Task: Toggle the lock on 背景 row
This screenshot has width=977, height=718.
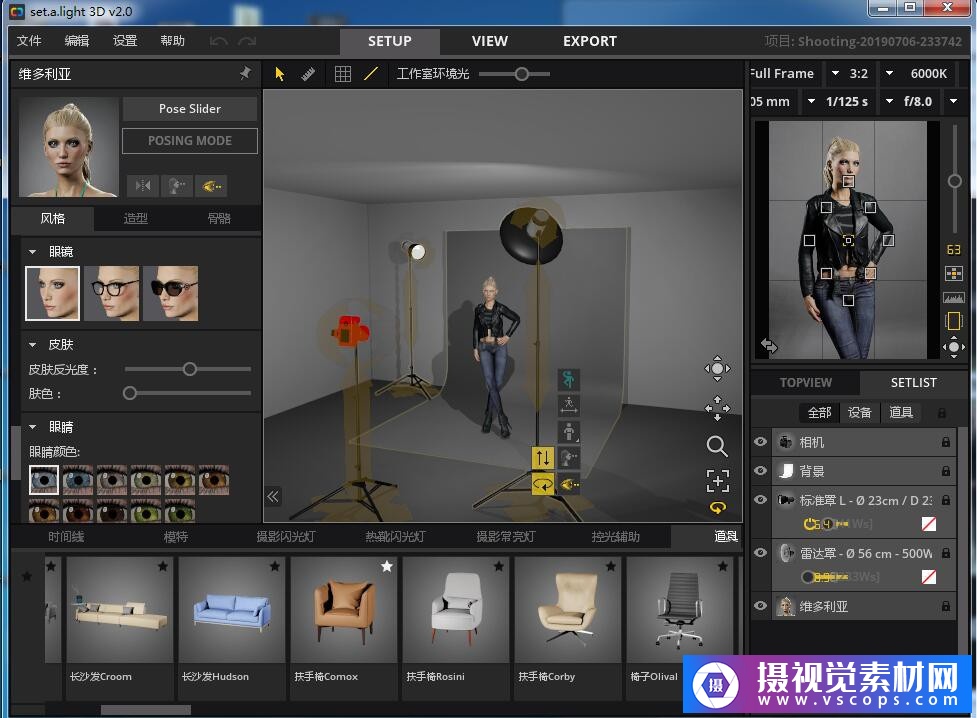Action: (x=946, y=471)
